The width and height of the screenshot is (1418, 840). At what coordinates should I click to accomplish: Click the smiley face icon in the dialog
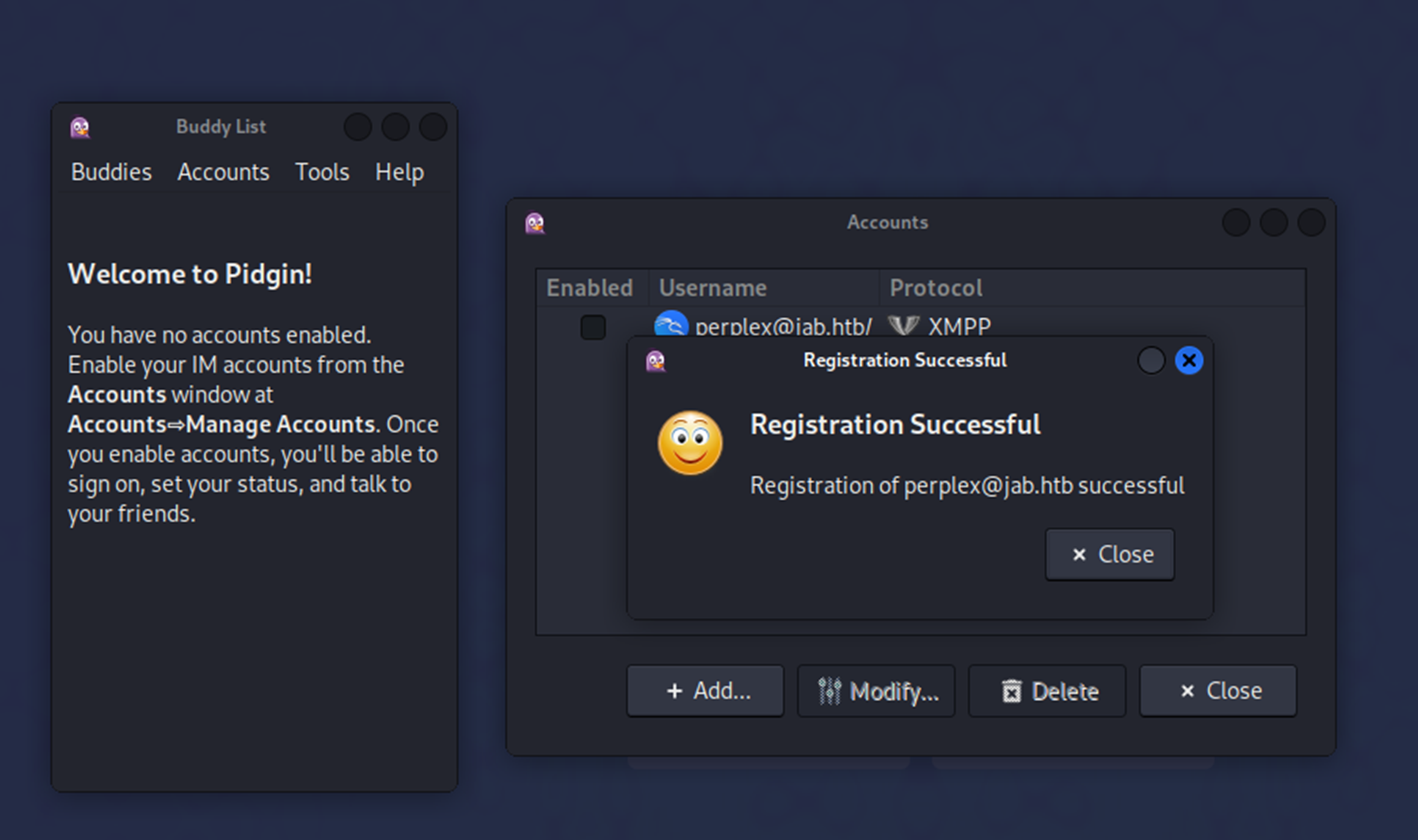pos(690,443)
